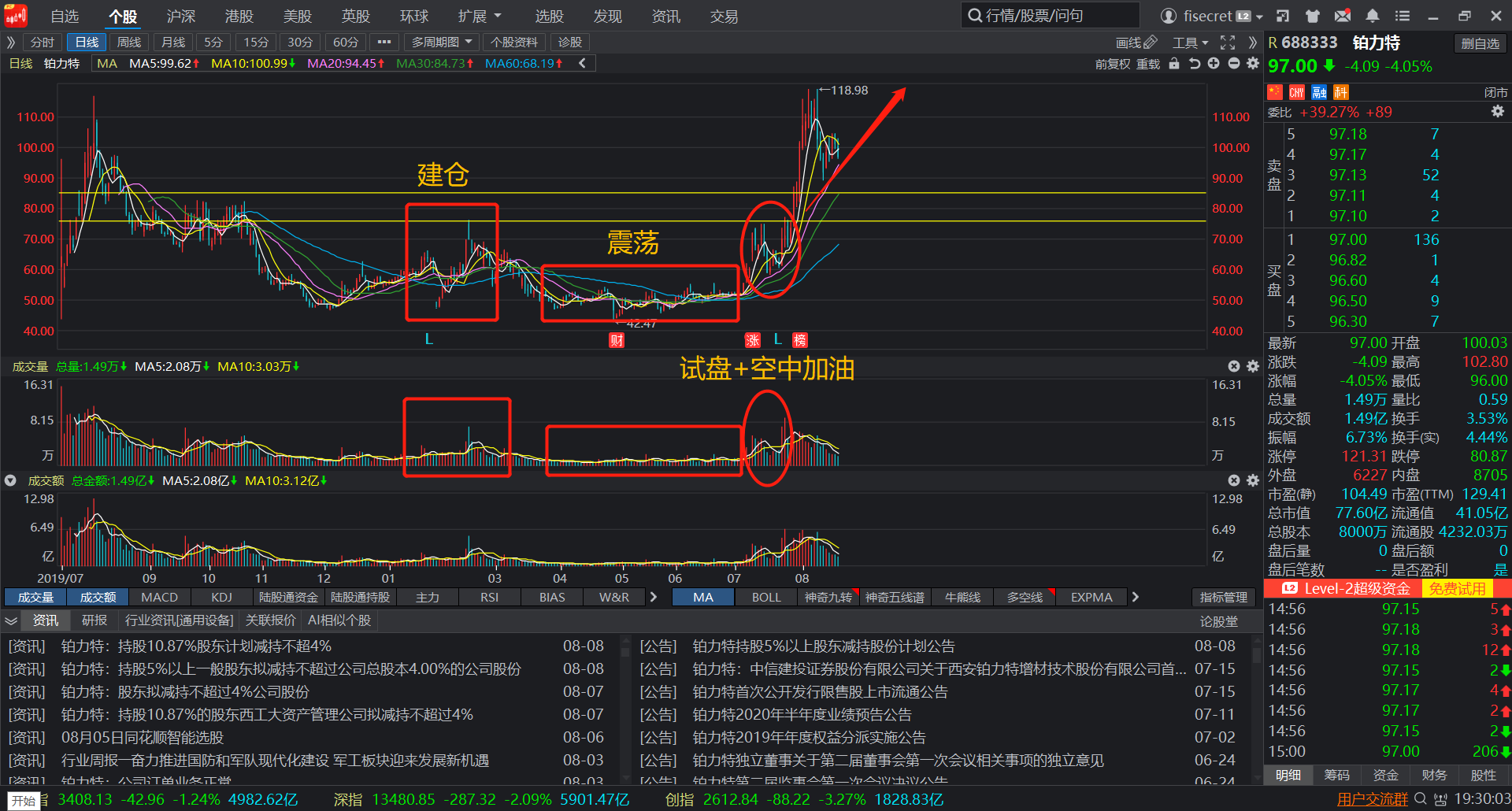Click the 免费试用 free trial button

[1458, 589]
